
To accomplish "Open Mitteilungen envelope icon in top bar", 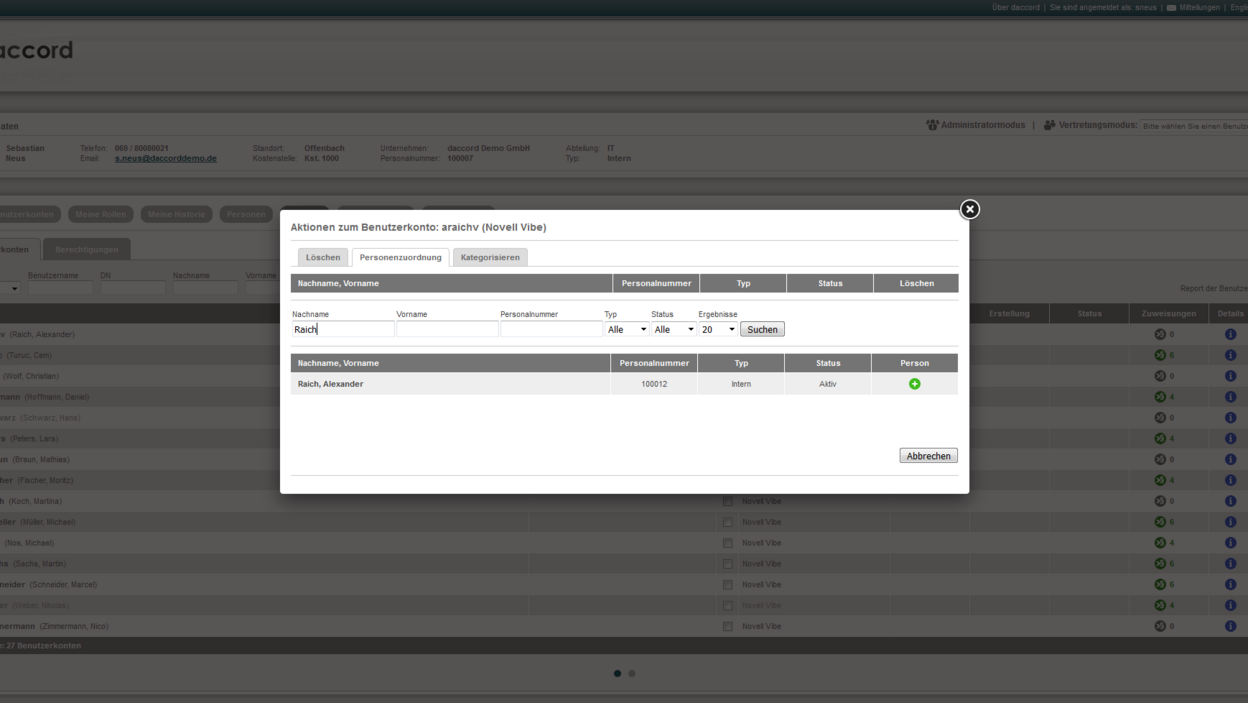I will [x=1172, y=8].
